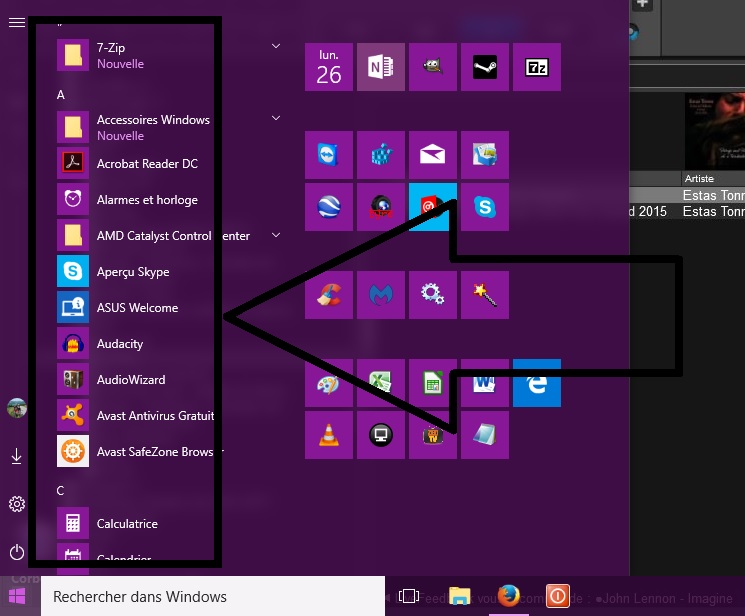Open the Notepad tile
745x616 pixels.
coord(485,435)
